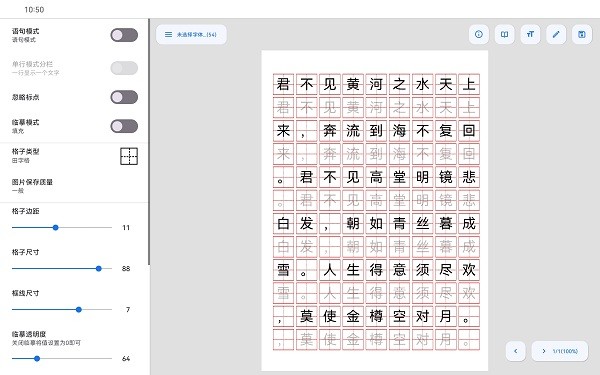The image size is (600, 375).
Task: Click the black 黄 character cell
Action: coord(353,84)
